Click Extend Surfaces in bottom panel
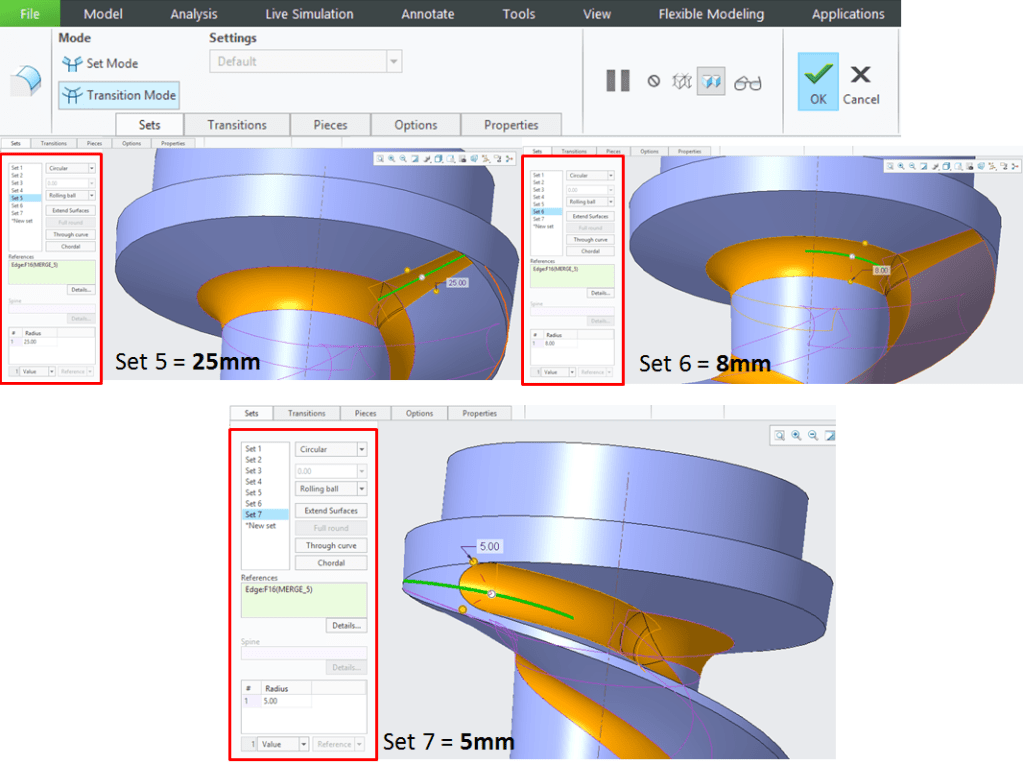Image resolution: width=1023 pixels, height=764 pixels. point(330,511)
